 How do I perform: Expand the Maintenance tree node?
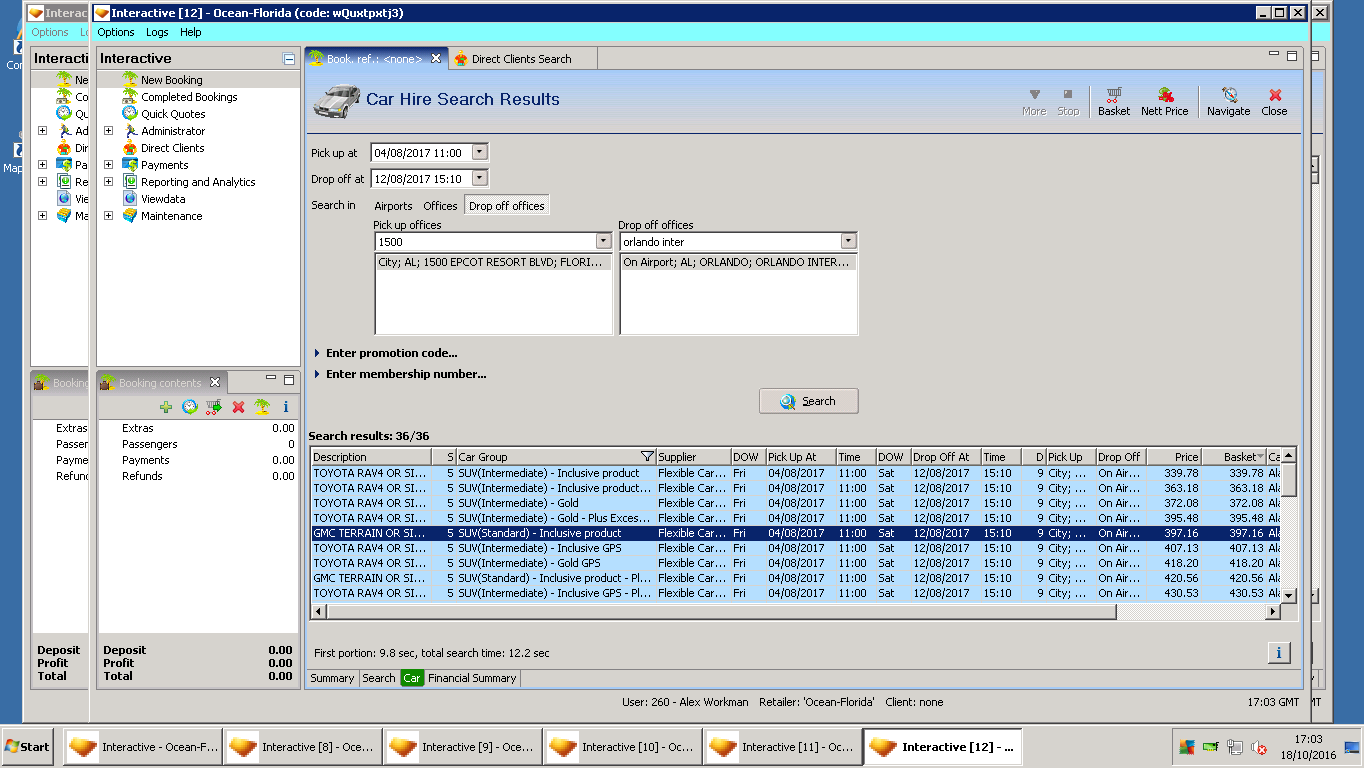pyautogui.click(x=108, y=216)
